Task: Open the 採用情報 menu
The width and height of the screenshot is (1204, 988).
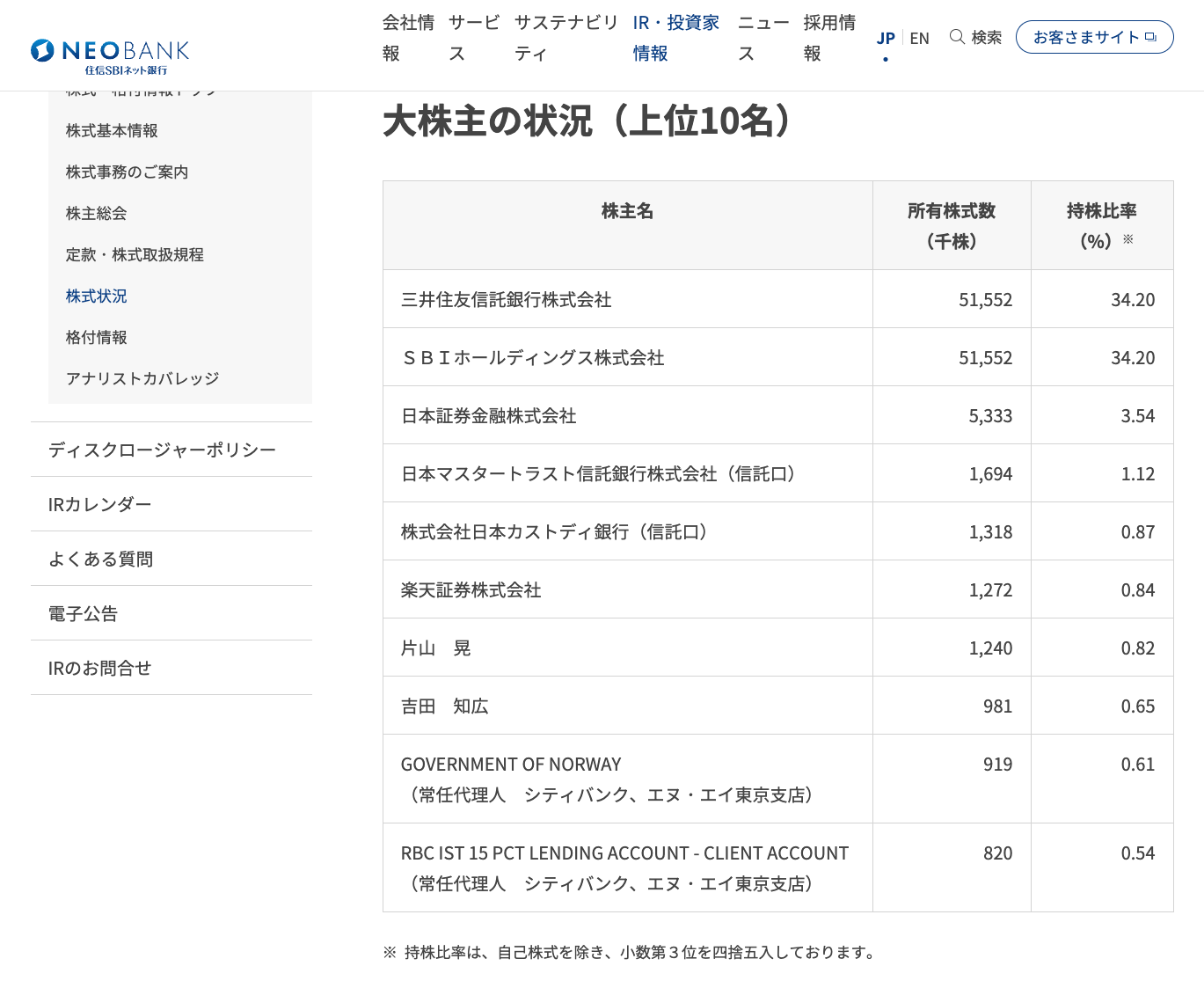Action: coord(829,38)
